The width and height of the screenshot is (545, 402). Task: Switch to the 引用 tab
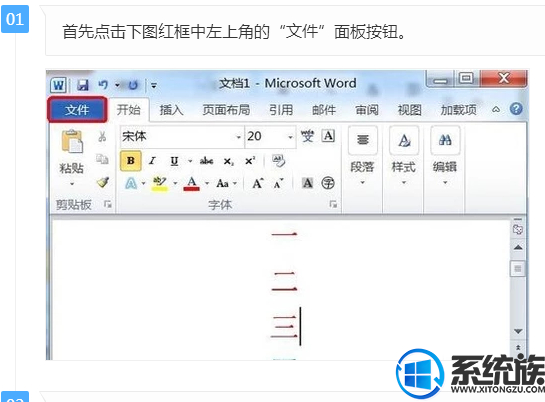281,110
